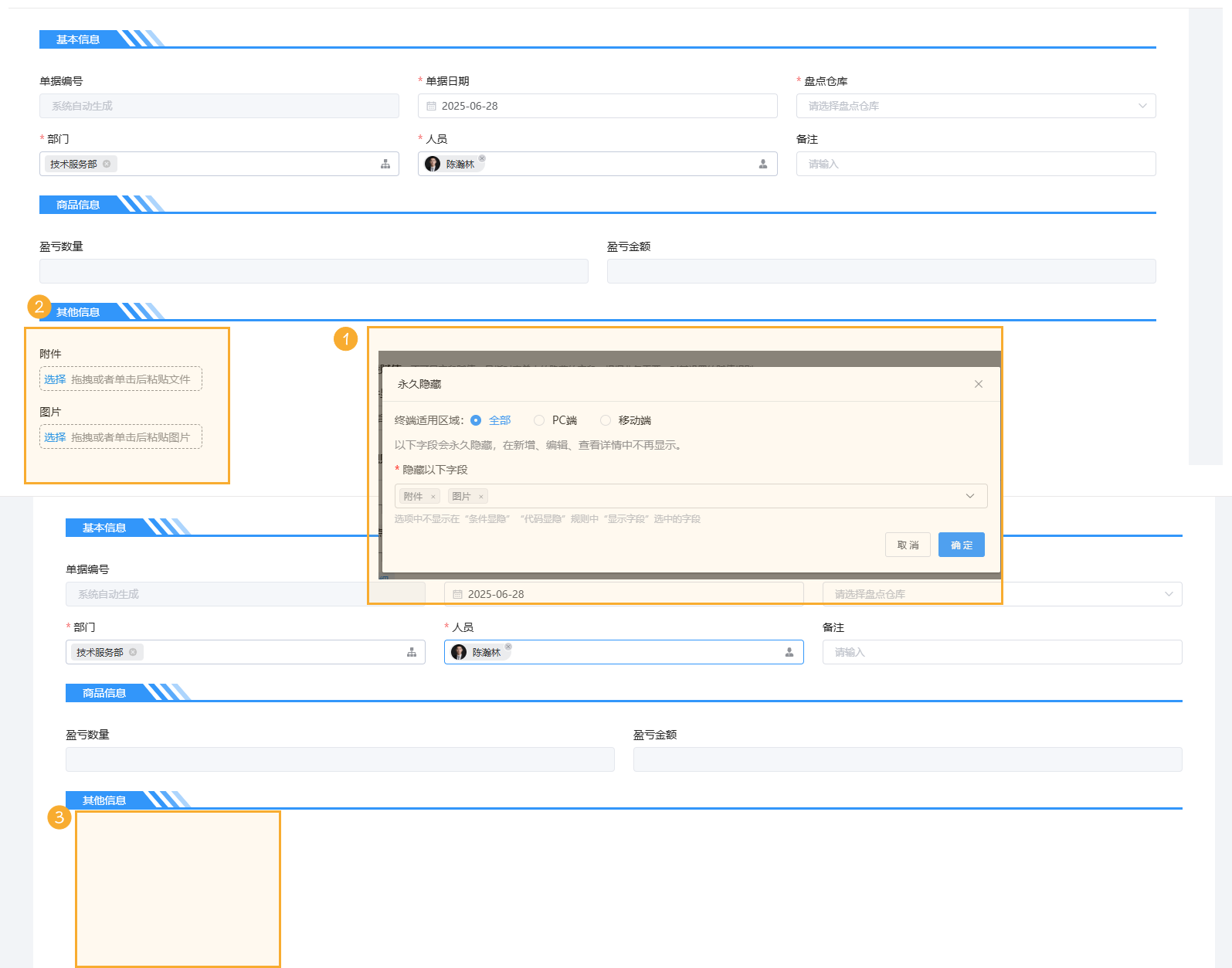Select the 全部 terminal radio option
This screenshot has width=1232, height=968.
(x=476, y=420)
